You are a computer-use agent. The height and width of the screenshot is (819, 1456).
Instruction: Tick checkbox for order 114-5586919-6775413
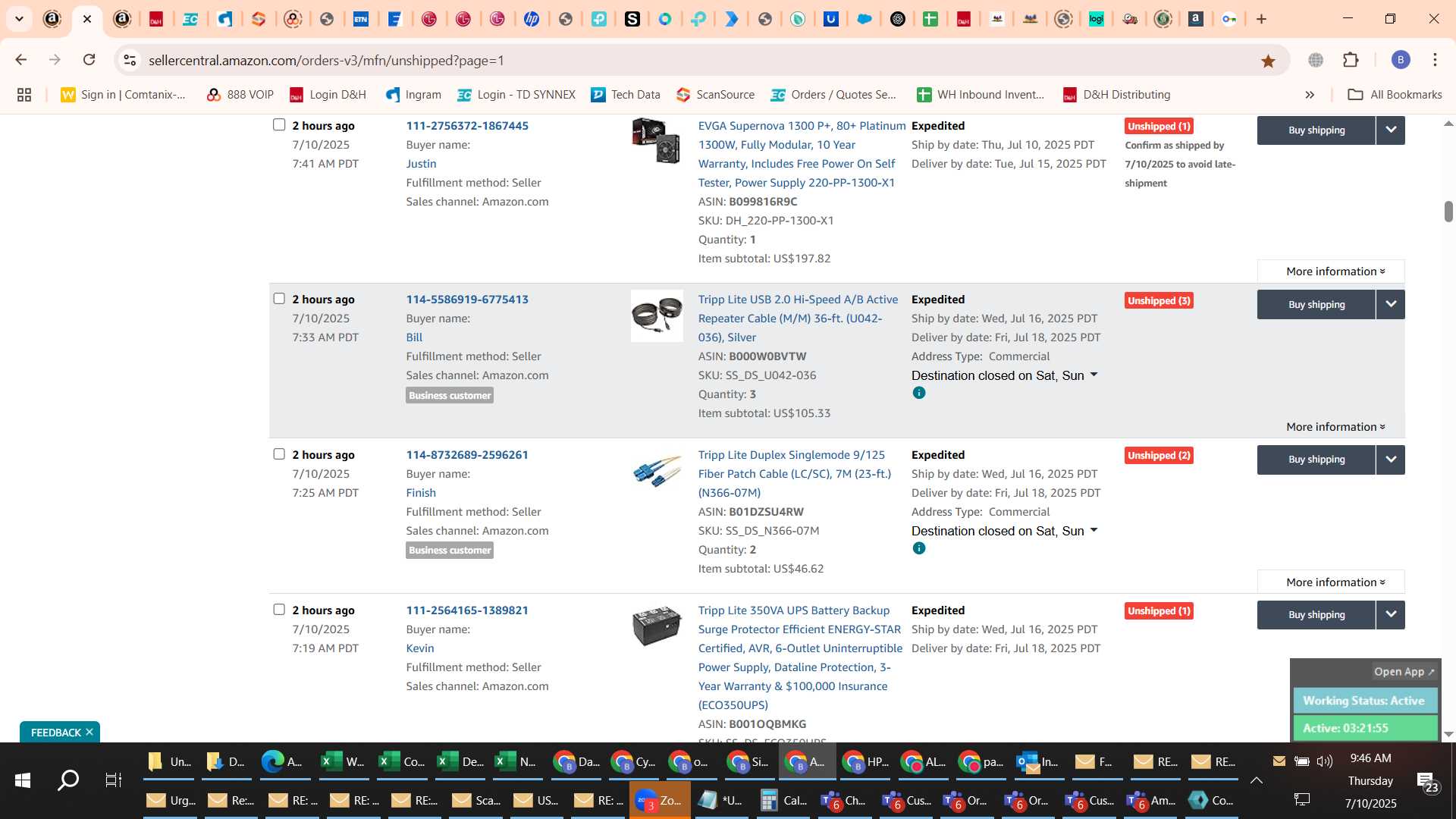(279, 299)
